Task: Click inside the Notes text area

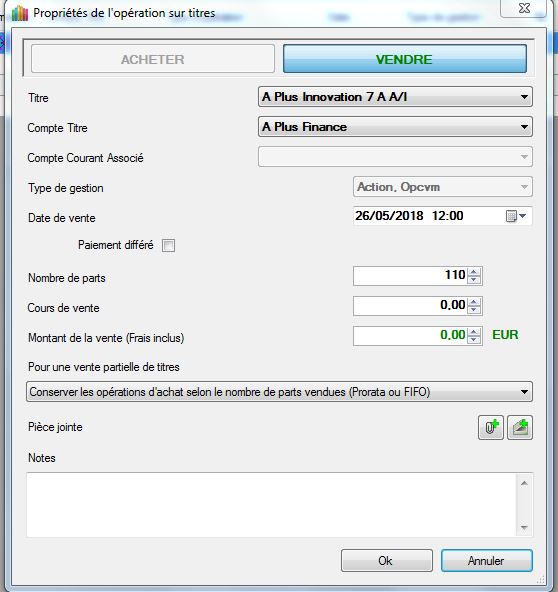Action: point(271,504)
